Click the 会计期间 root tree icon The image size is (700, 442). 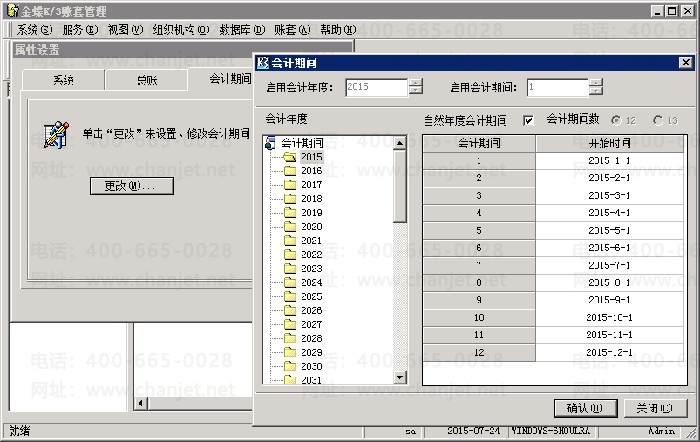click(270, 143)
